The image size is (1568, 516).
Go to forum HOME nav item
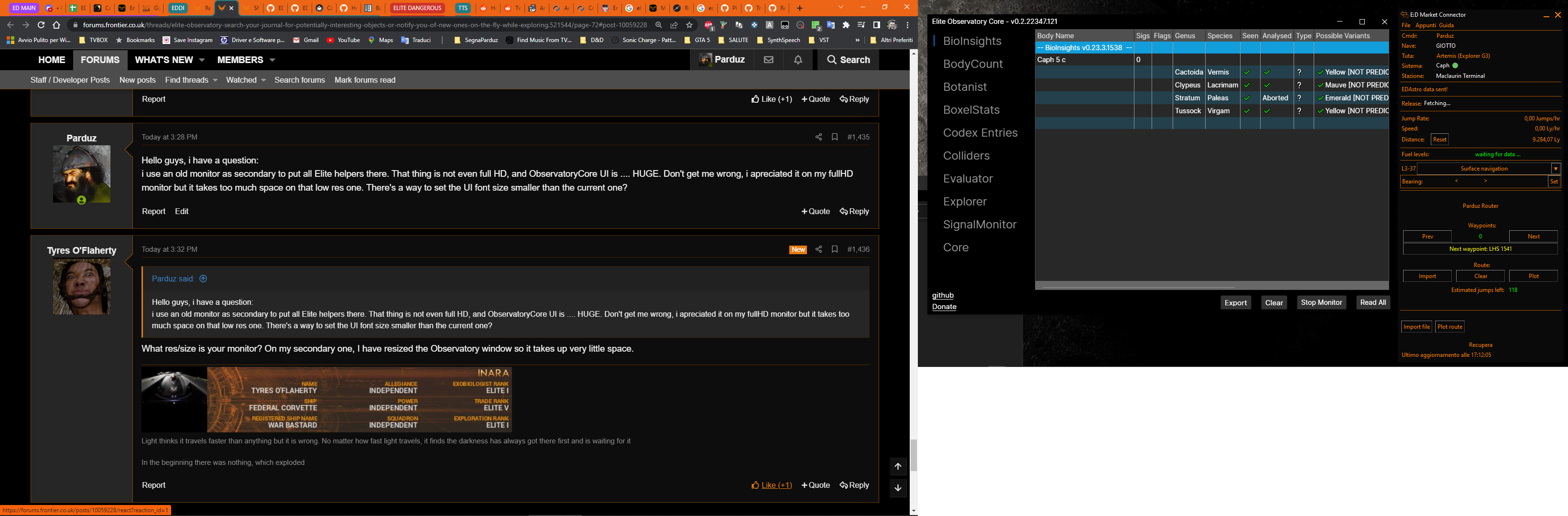tap(52, 60)
